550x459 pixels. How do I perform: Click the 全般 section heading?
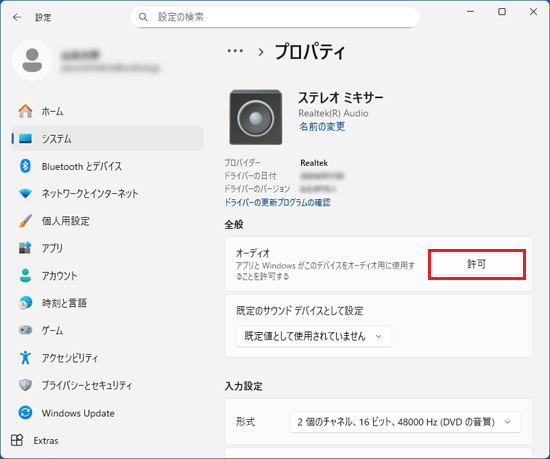234,224
